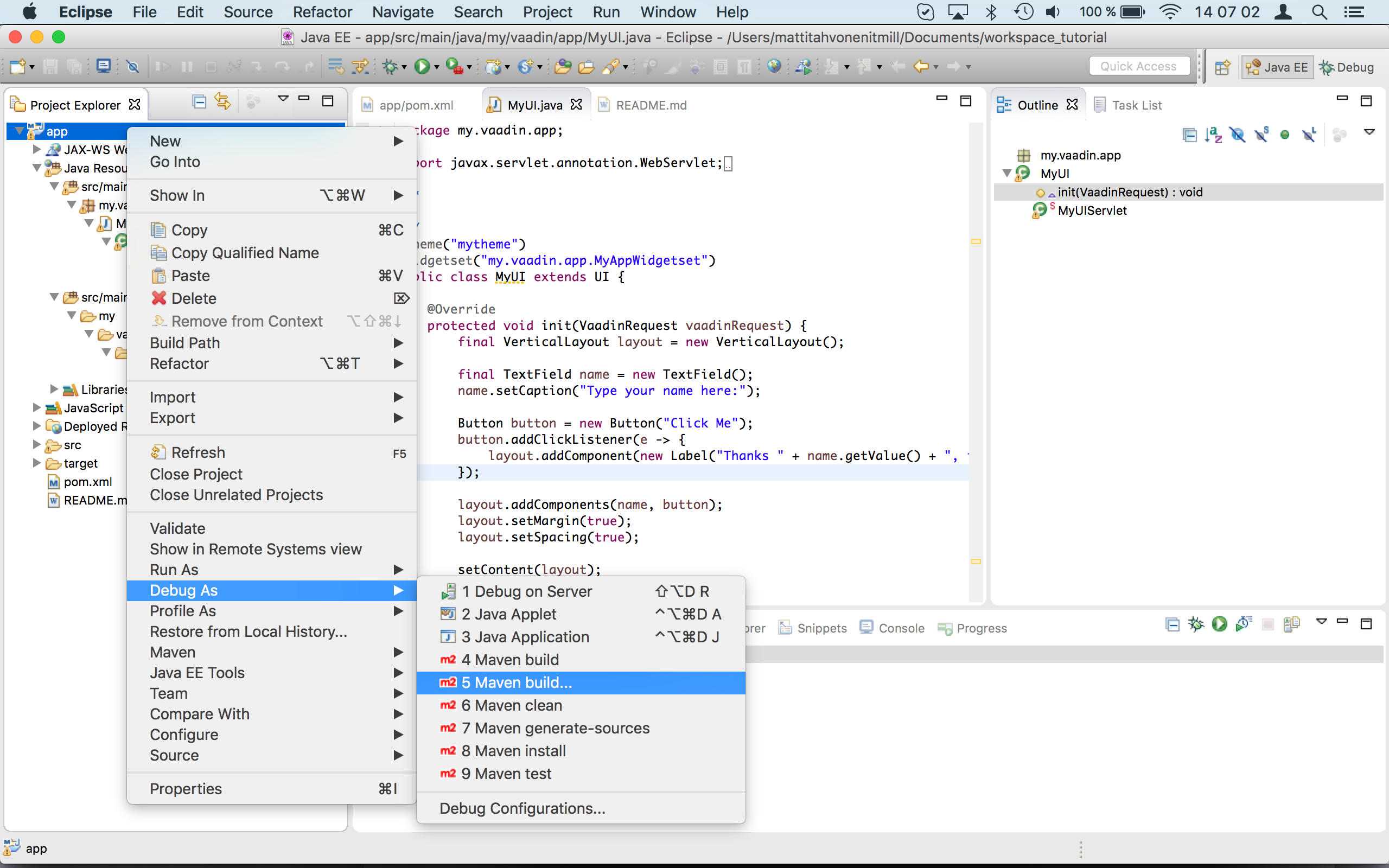
Task: Click the Bluetooth icon in the menu bar
Action: coord(991,12)
